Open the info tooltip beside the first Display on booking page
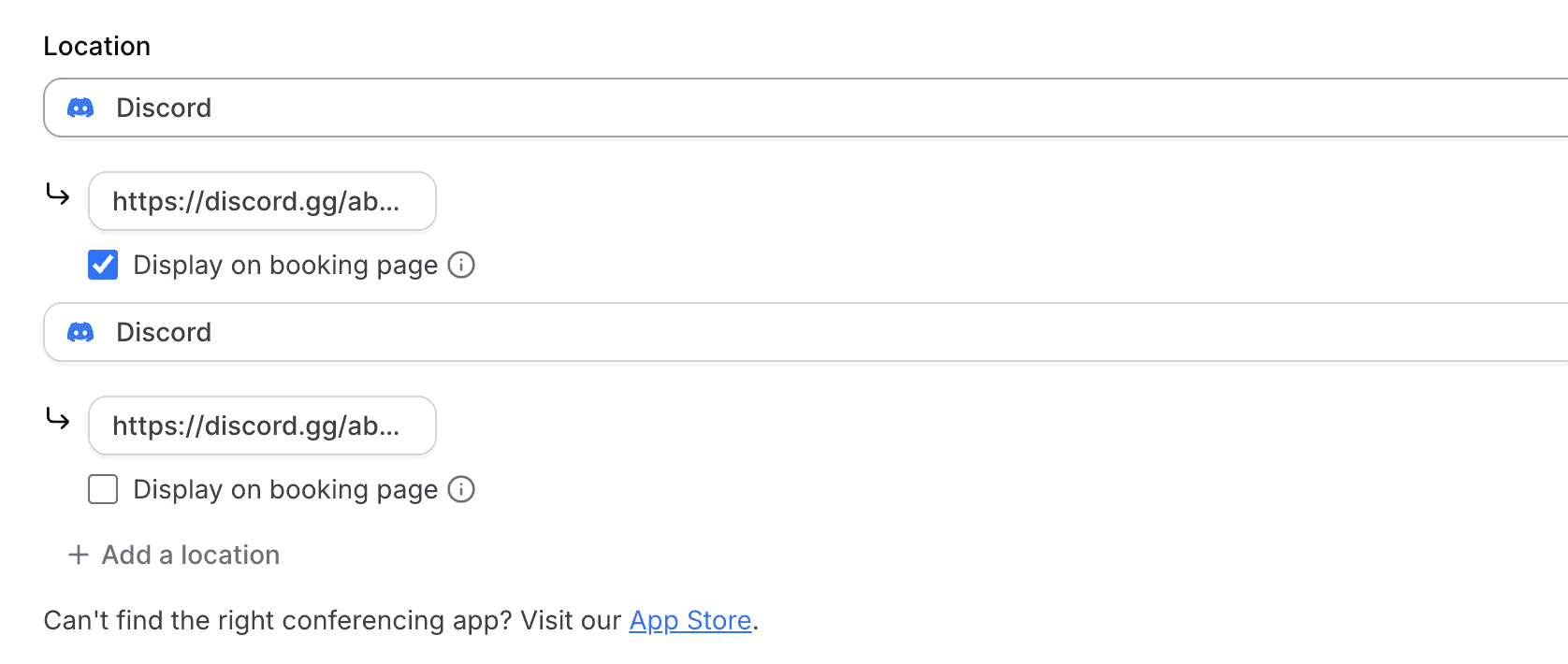Screen dimensions: 1568x664 [461, 266]
